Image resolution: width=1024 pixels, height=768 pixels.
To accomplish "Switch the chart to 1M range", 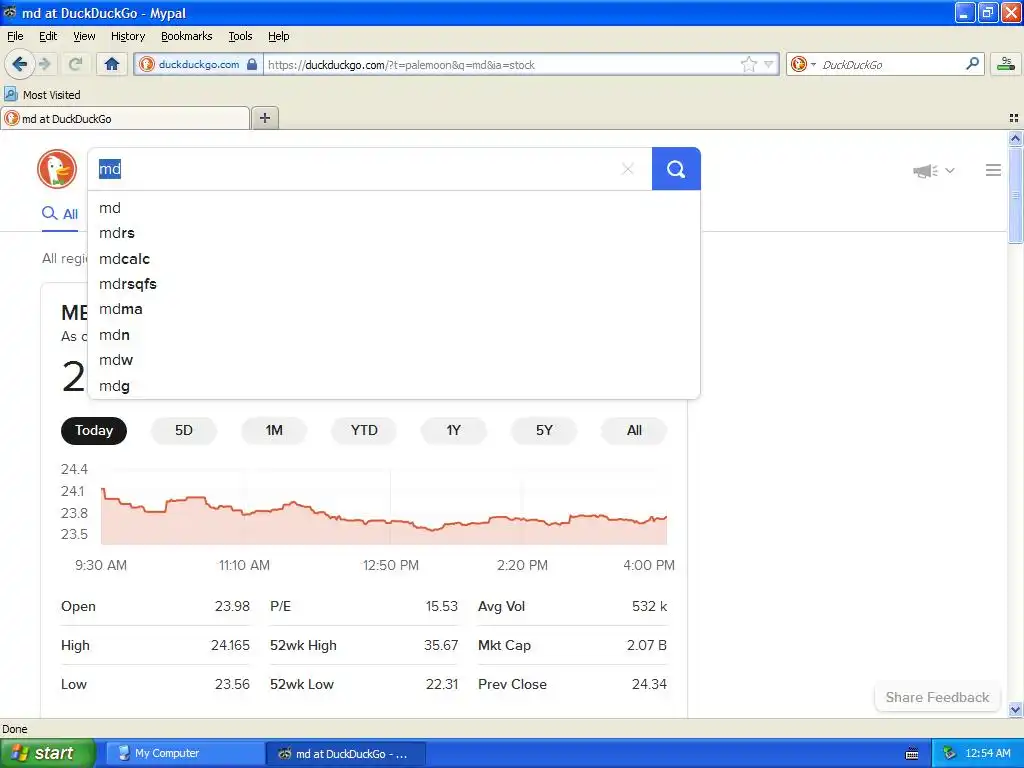I will coord(274,430).
